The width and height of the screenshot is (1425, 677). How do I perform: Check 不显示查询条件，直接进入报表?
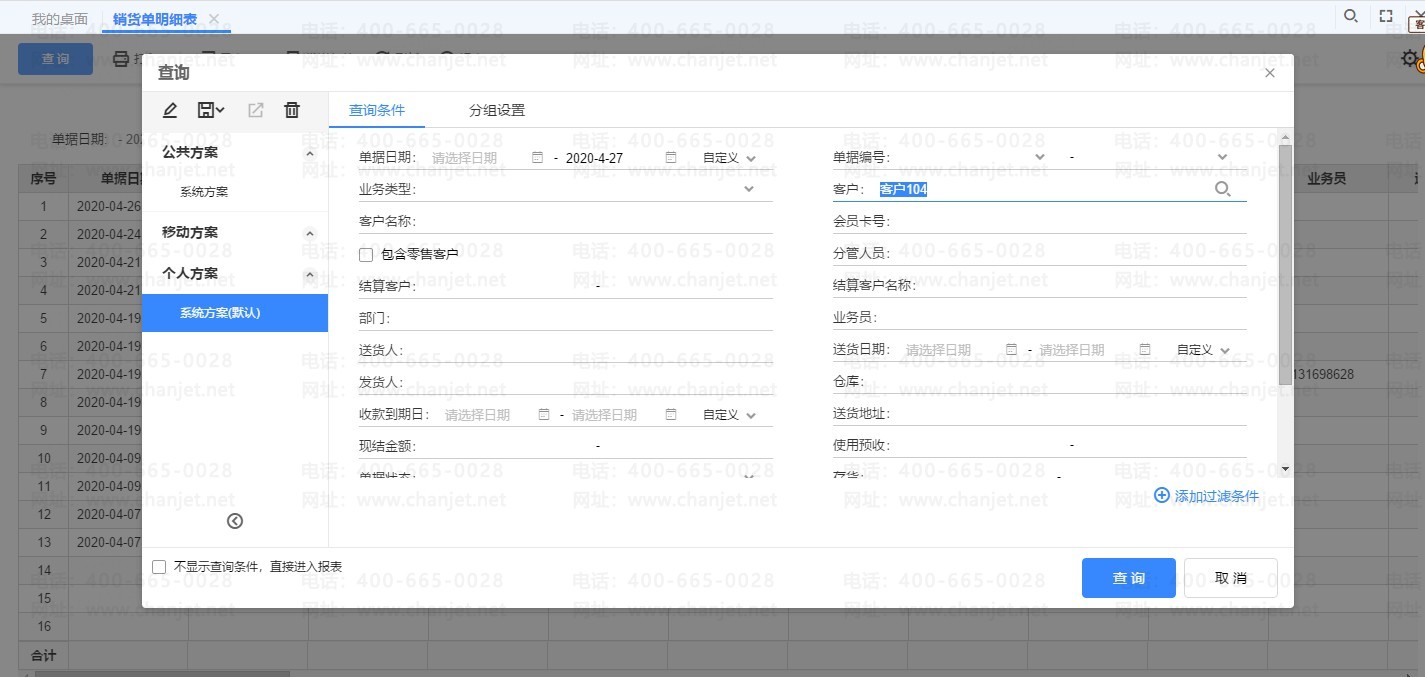pos(159,566)
